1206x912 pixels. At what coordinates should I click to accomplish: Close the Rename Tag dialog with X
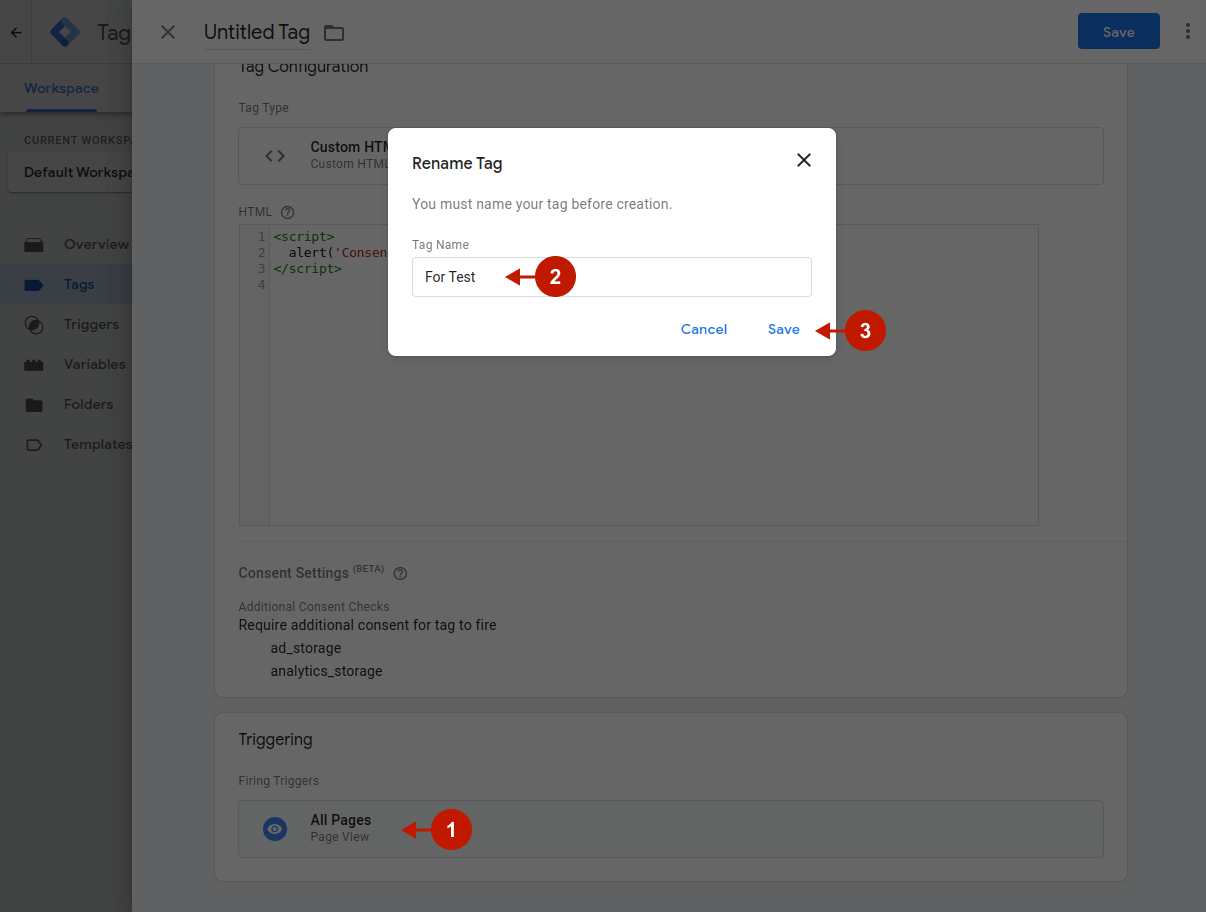click(x=803, y=160)
